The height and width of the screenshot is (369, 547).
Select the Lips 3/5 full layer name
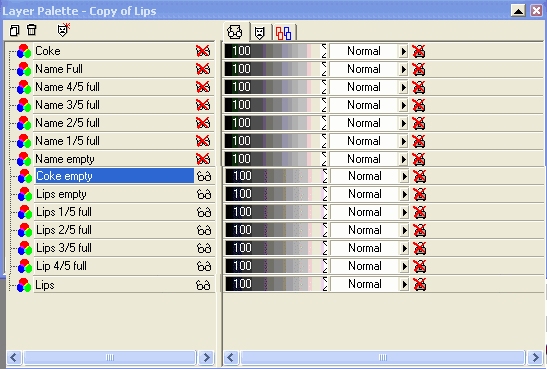[64, 248]
